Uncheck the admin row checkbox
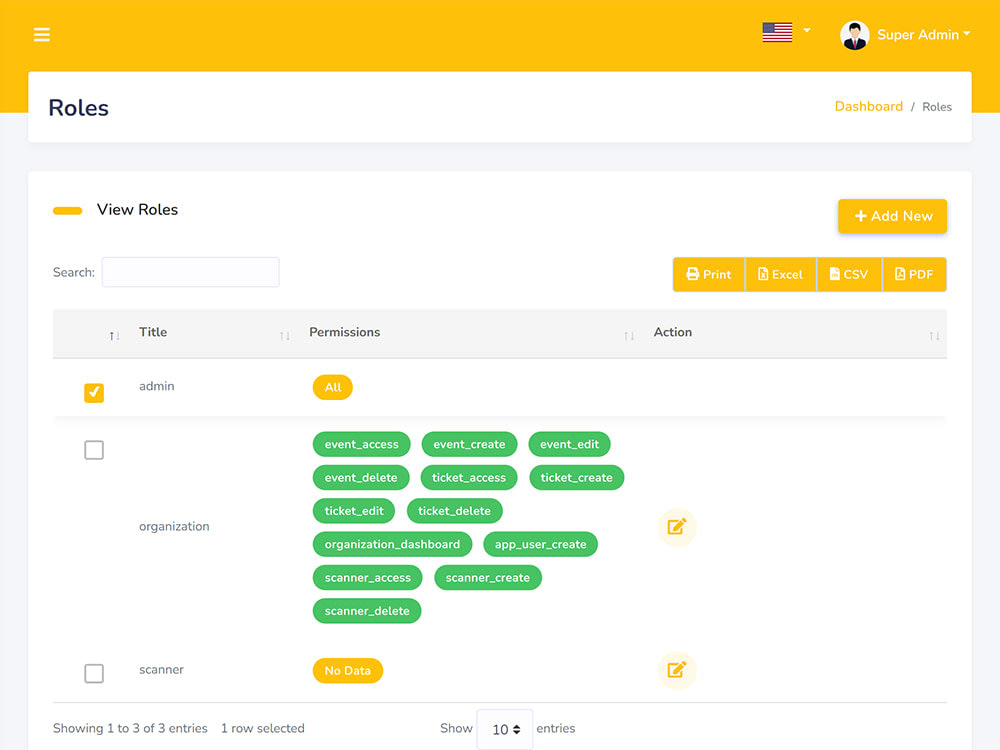 (94, 393)
